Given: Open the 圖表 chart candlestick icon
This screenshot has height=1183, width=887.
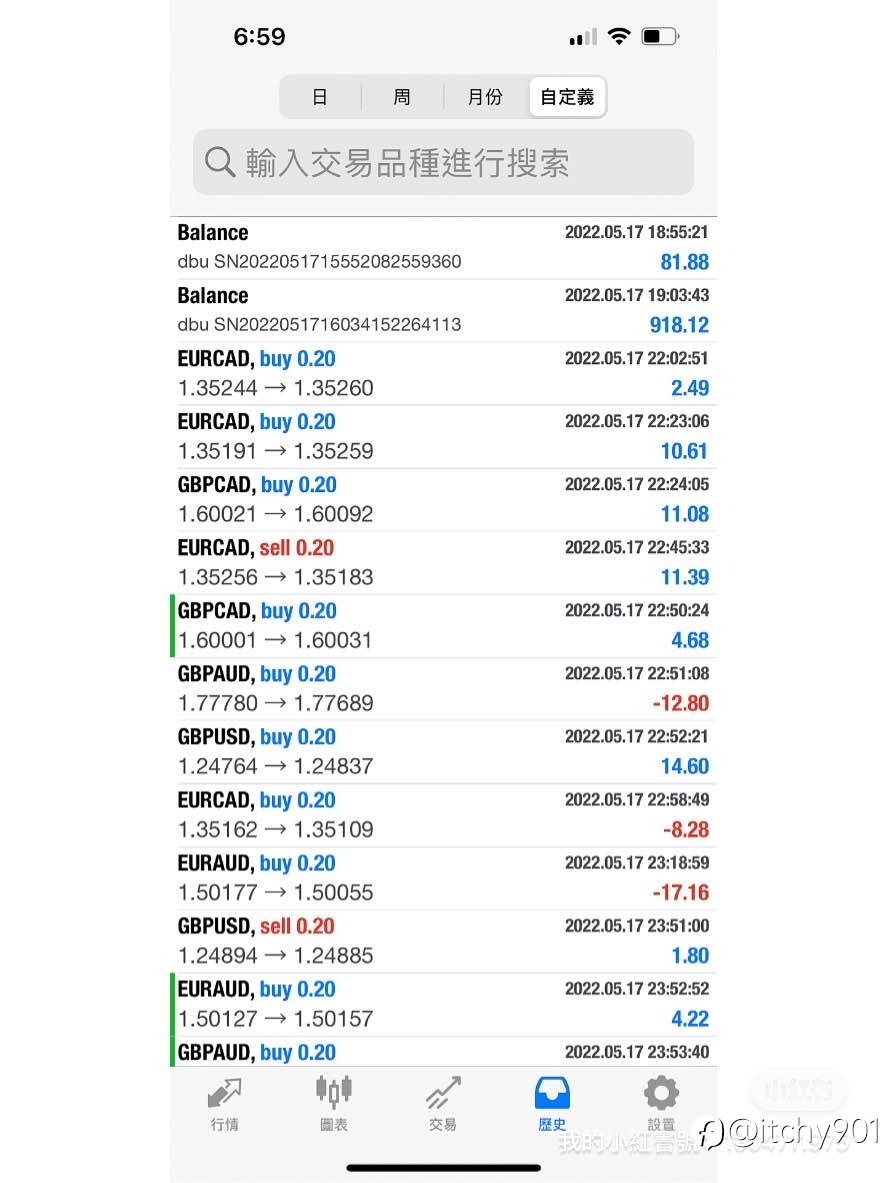Looking at the screenshot, I should (333, 1092).
